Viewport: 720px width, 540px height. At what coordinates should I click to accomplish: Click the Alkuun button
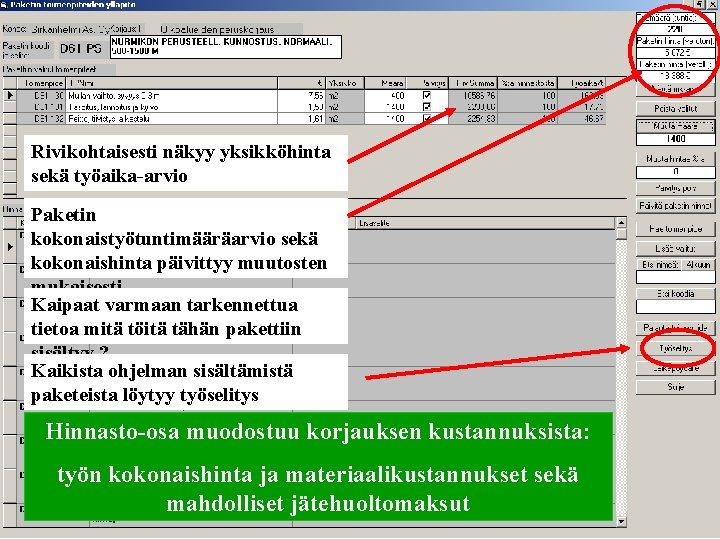pyautogui.click(x=698, y=265)
